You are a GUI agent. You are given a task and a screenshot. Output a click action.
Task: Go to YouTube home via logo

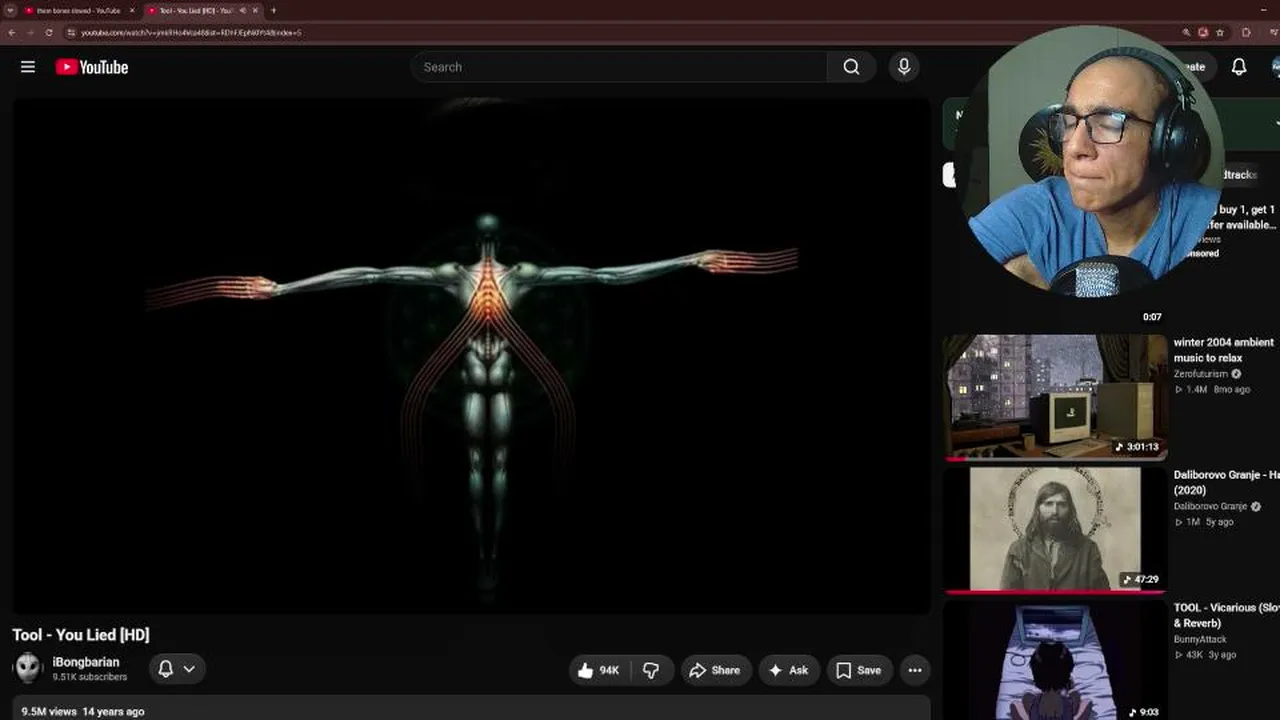tap(92, 67)
